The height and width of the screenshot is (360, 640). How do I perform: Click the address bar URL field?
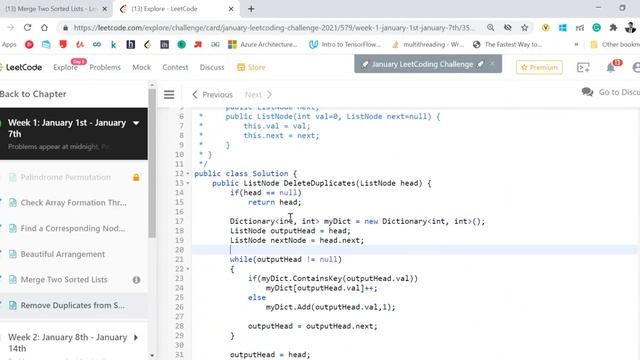click(x=274, y=28)
